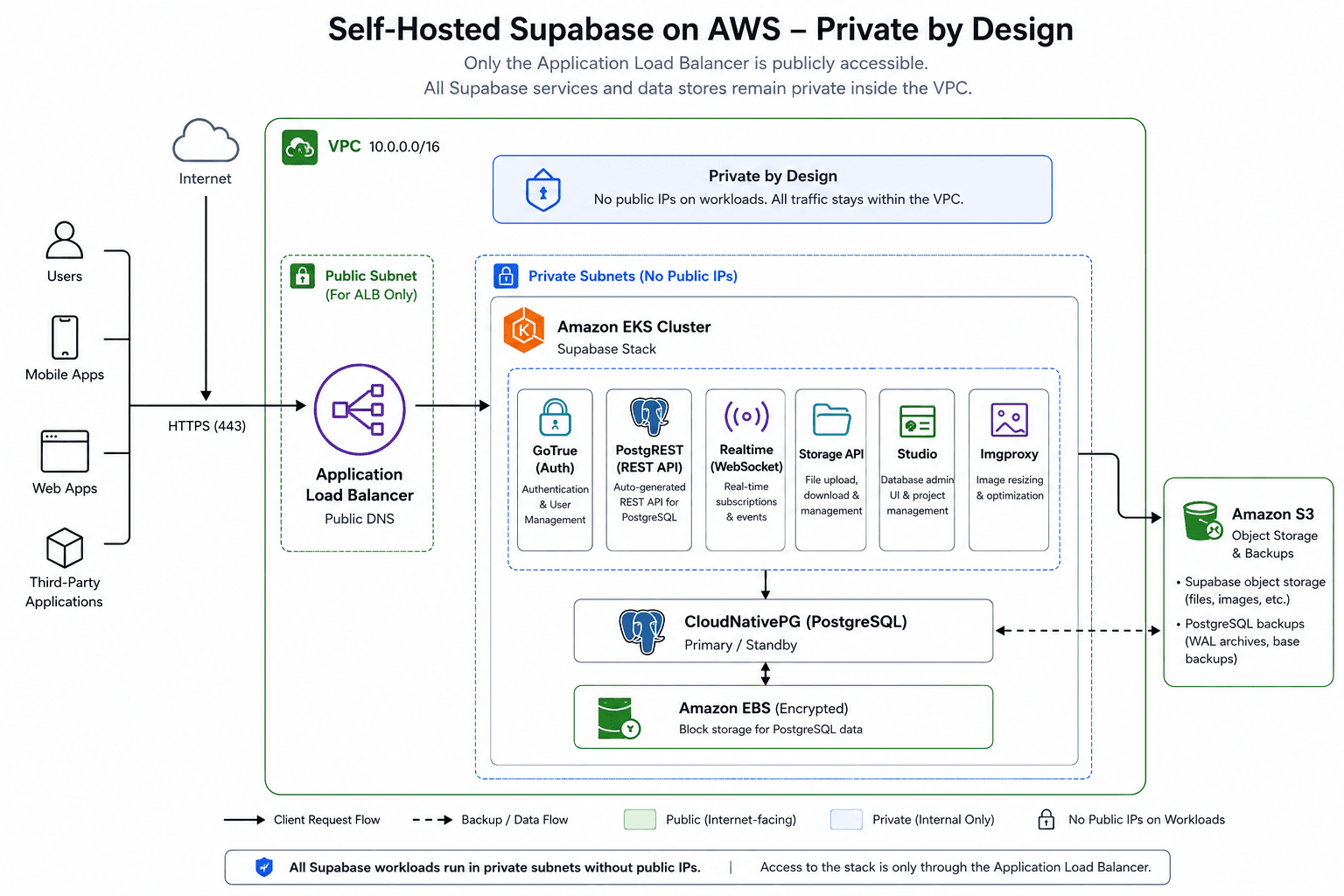Screen dimensions: 1344x896
Task: Select the purple Application Load Balancer icon
Action: coord(360,409)
